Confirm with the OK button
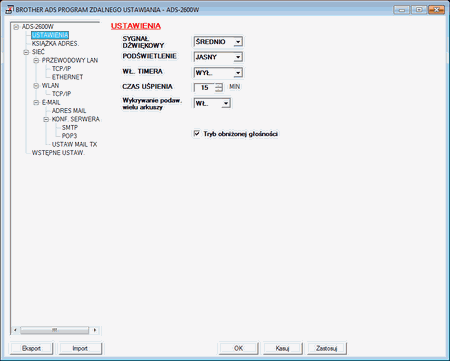This screenshot has width=450, height=361. click(x=238, y=348)
